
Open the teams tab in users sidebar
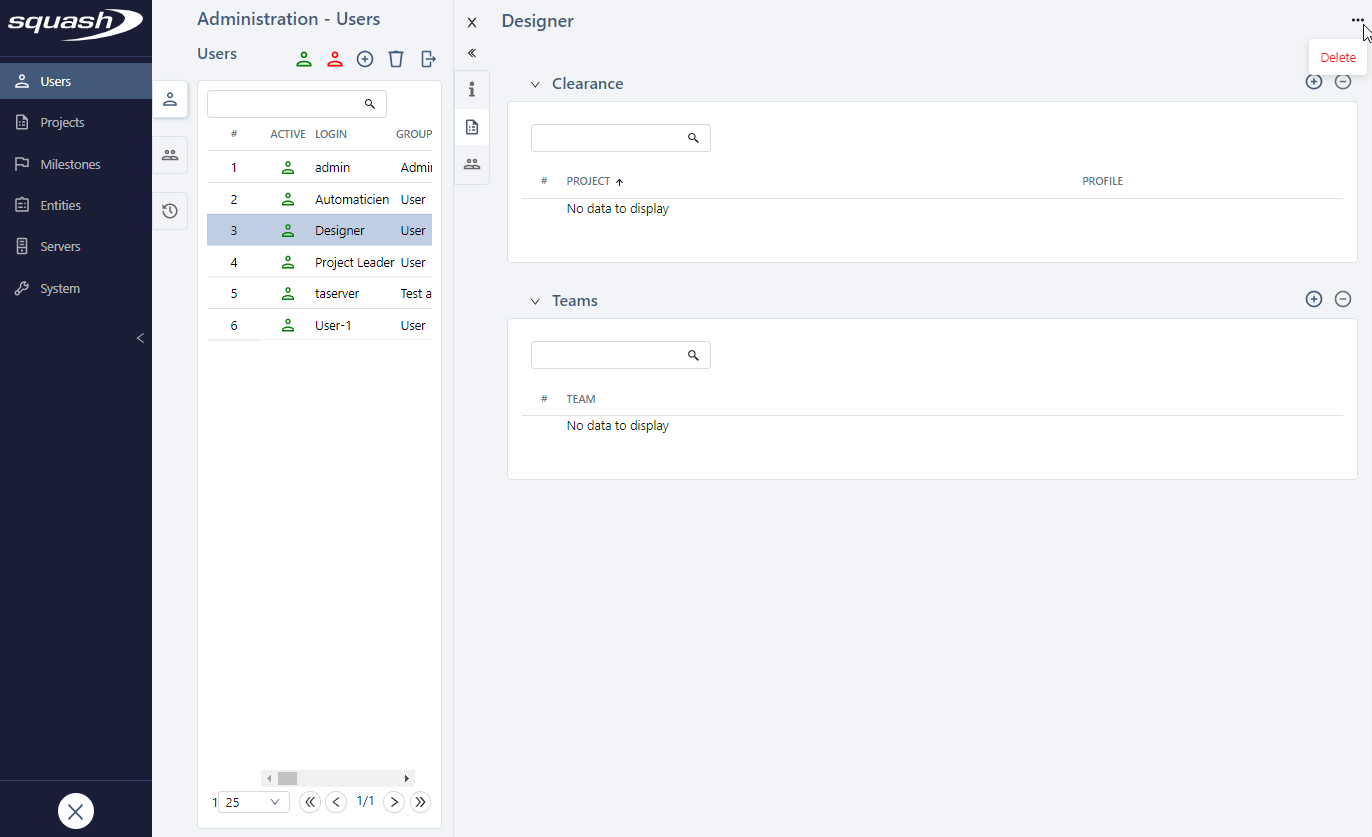[x=170, y=155]
